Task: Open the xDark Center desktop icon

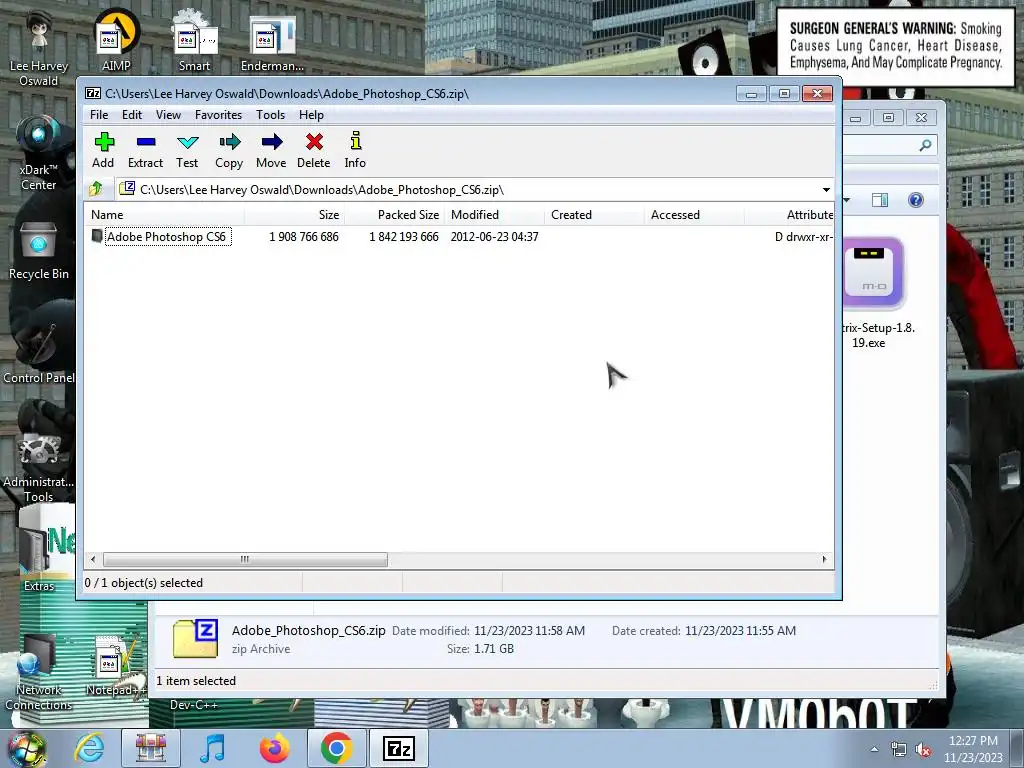Action: 39,152
